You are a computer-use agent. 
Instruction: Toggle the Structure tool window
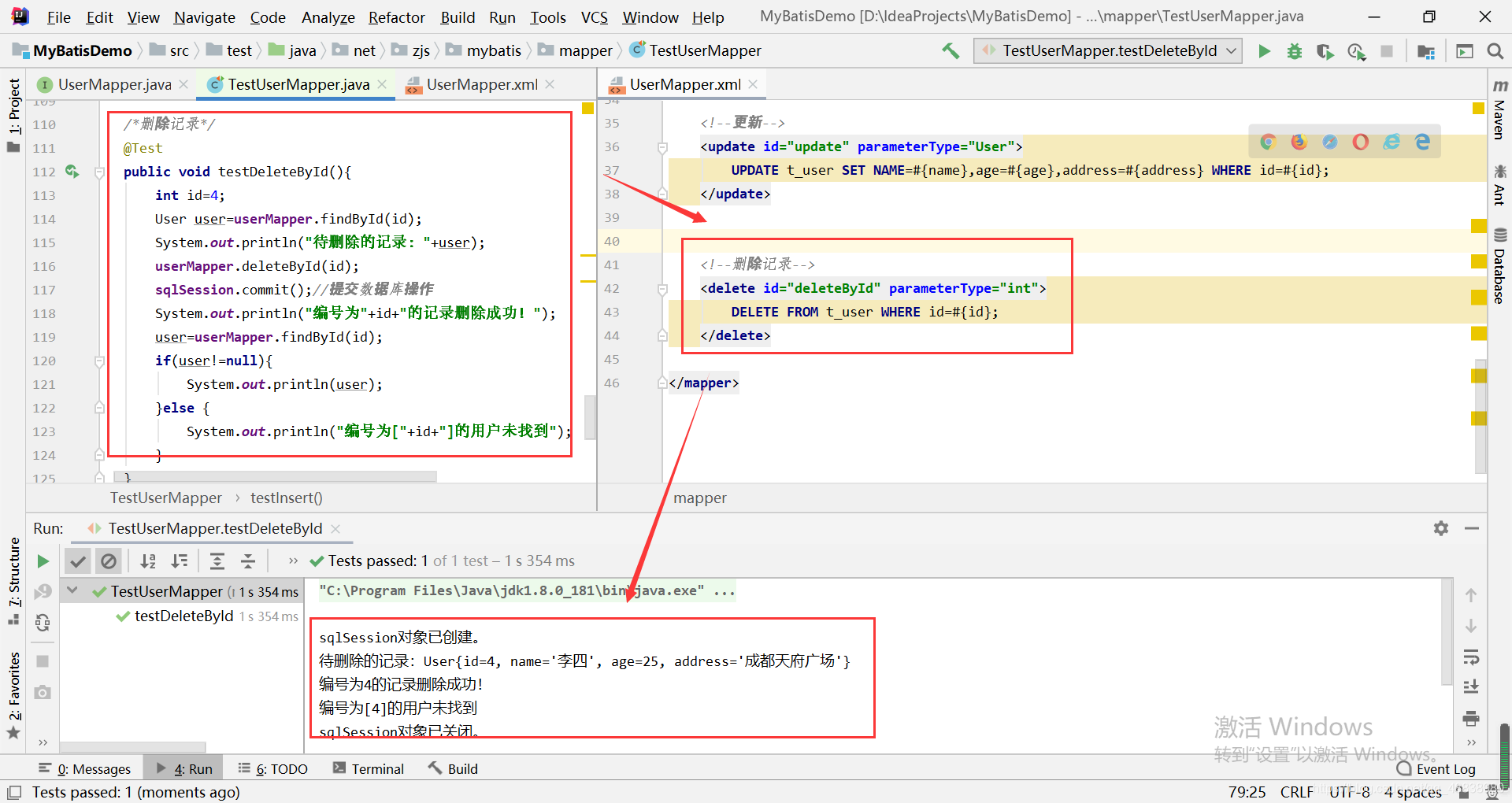point(13,581)
